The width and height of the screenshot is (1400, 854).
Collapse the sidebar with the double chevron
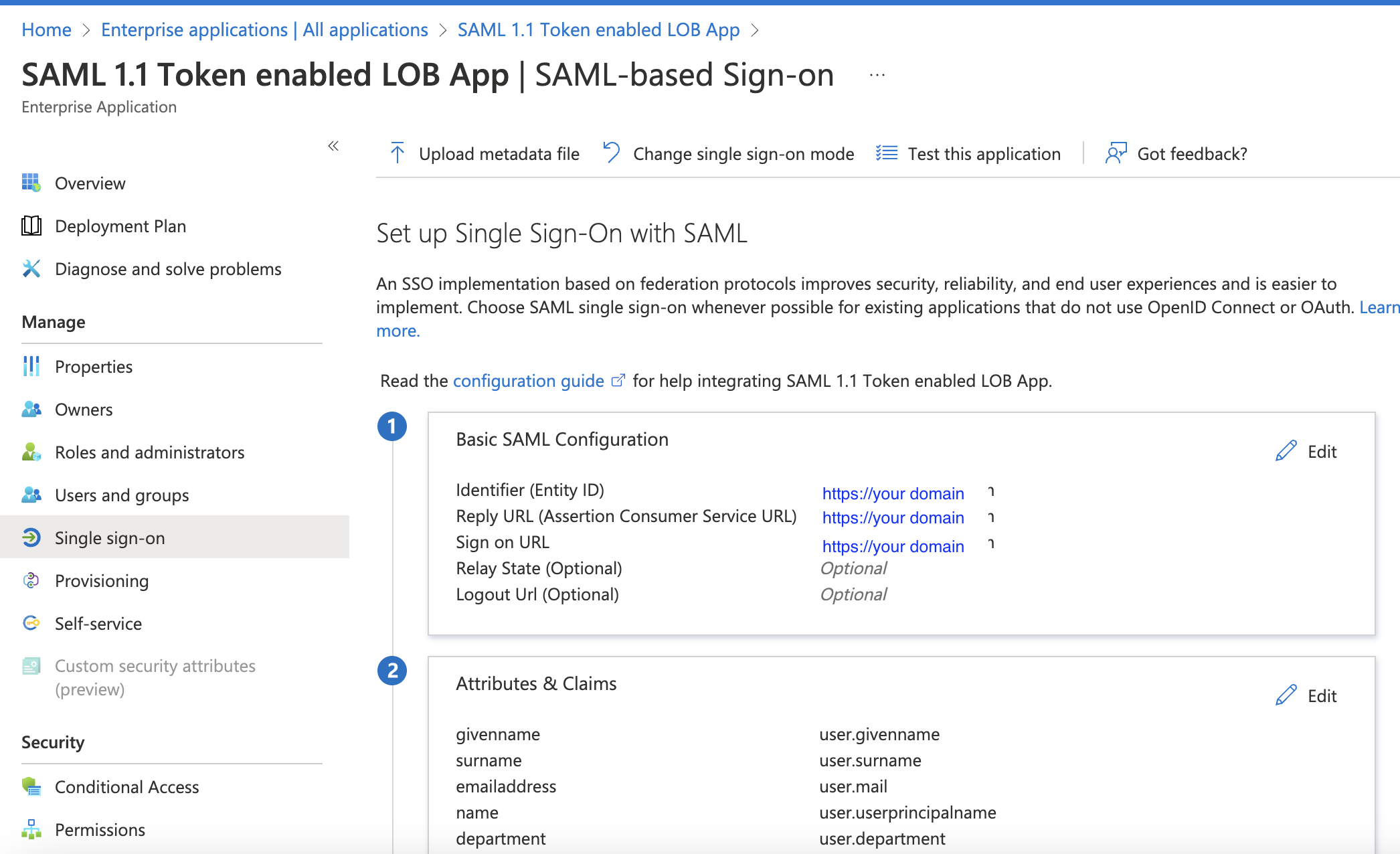point(333,146)
